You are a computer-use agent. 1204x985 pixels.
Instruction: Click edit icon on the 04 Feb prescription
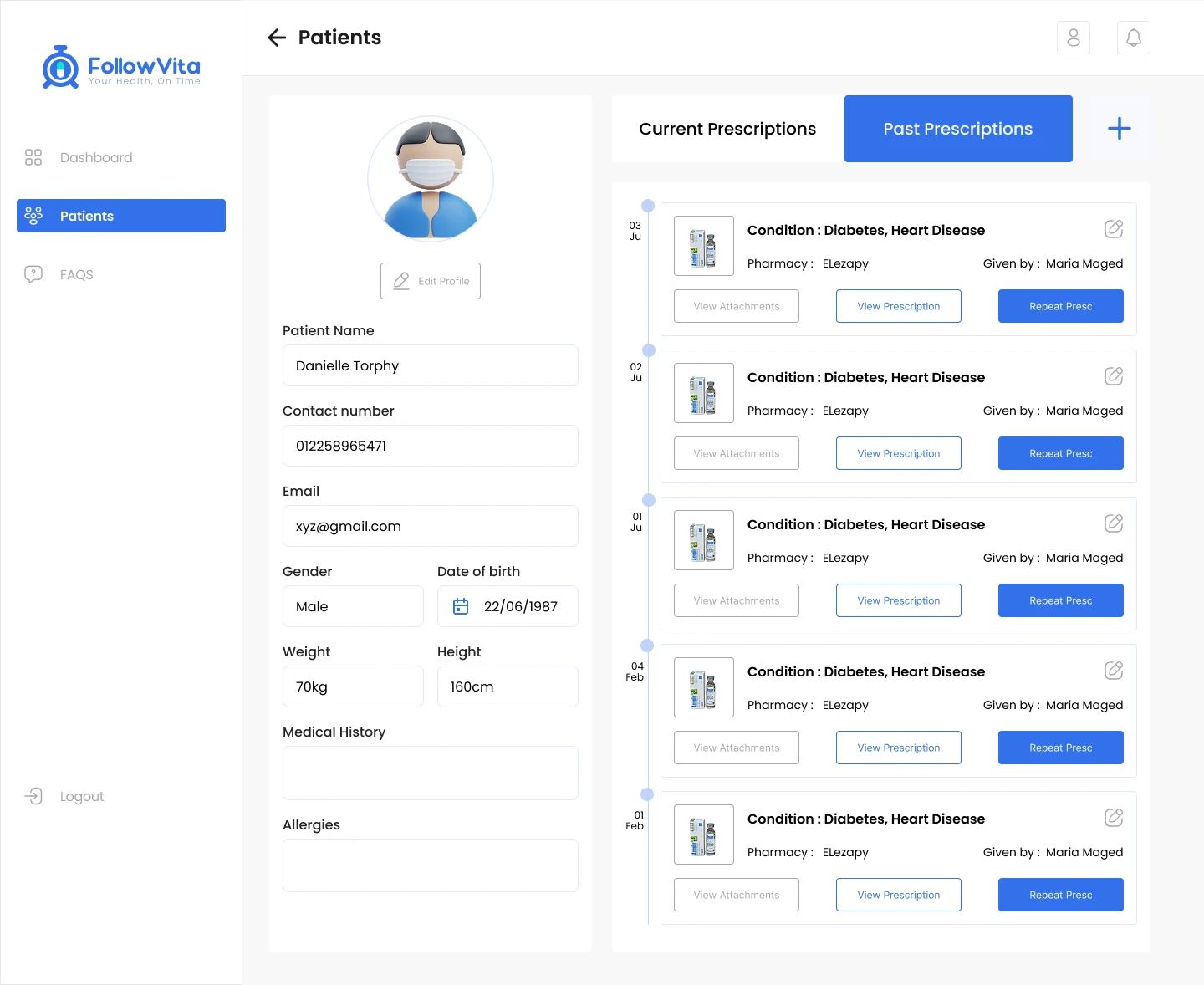pos(1113,671)
